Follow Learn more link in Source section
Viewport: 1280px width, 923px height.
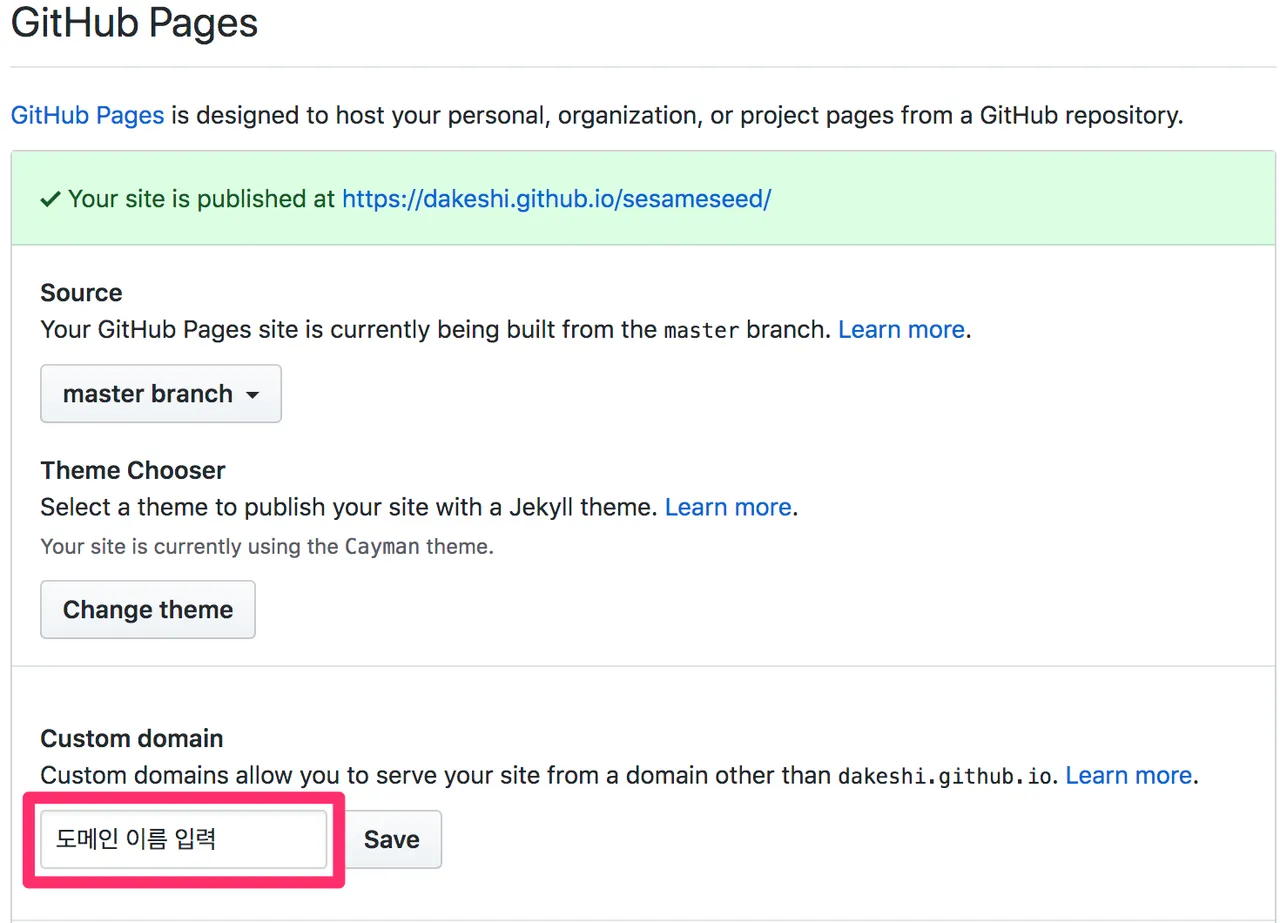click(901, 330)
